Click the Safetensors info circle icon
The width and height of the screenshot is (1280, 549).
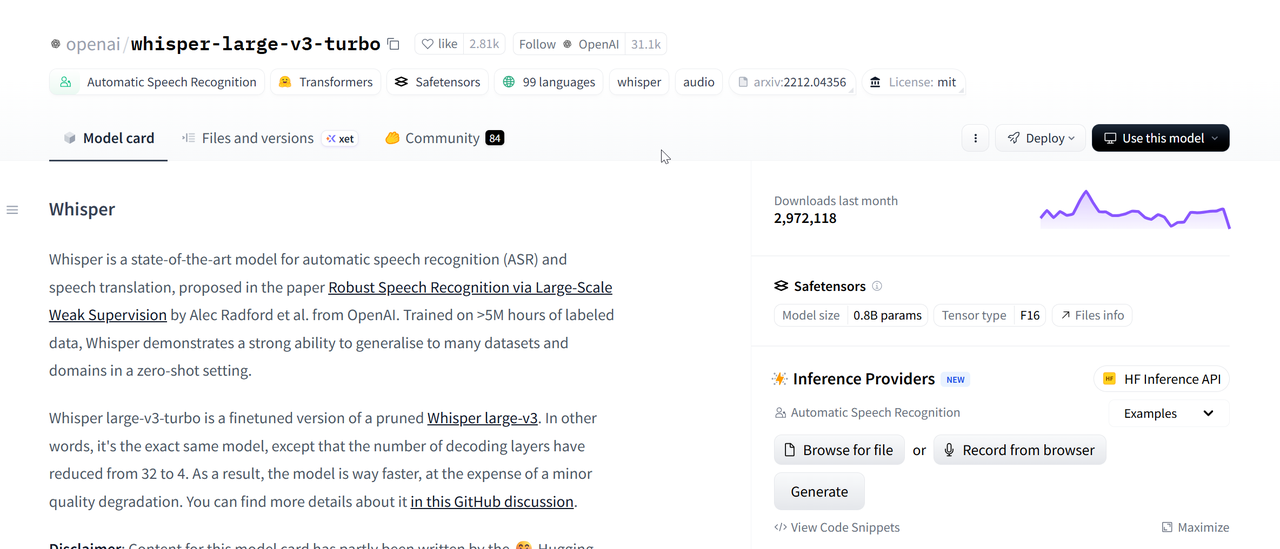(877, 286)
